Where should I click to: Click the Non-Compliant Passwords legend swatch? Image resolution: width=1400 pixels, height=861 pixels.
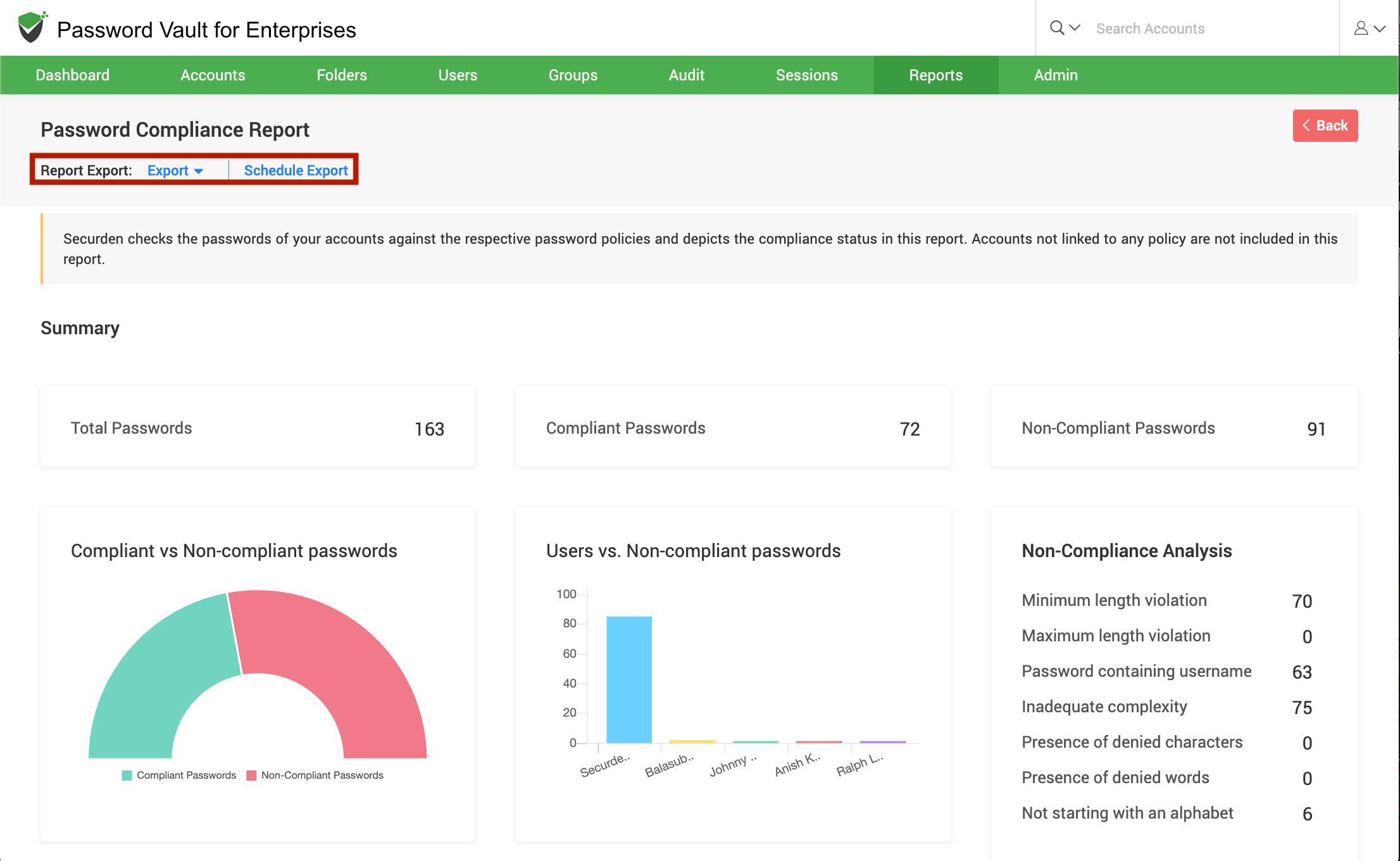[x=251, y=776]
